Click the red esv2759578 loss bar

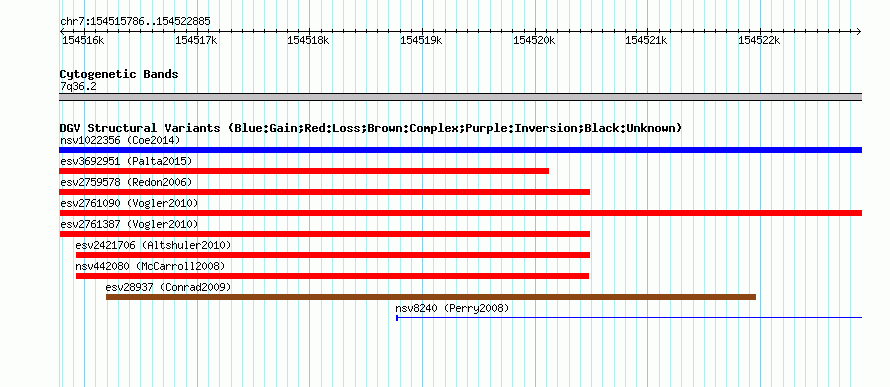tap(325, 192)
